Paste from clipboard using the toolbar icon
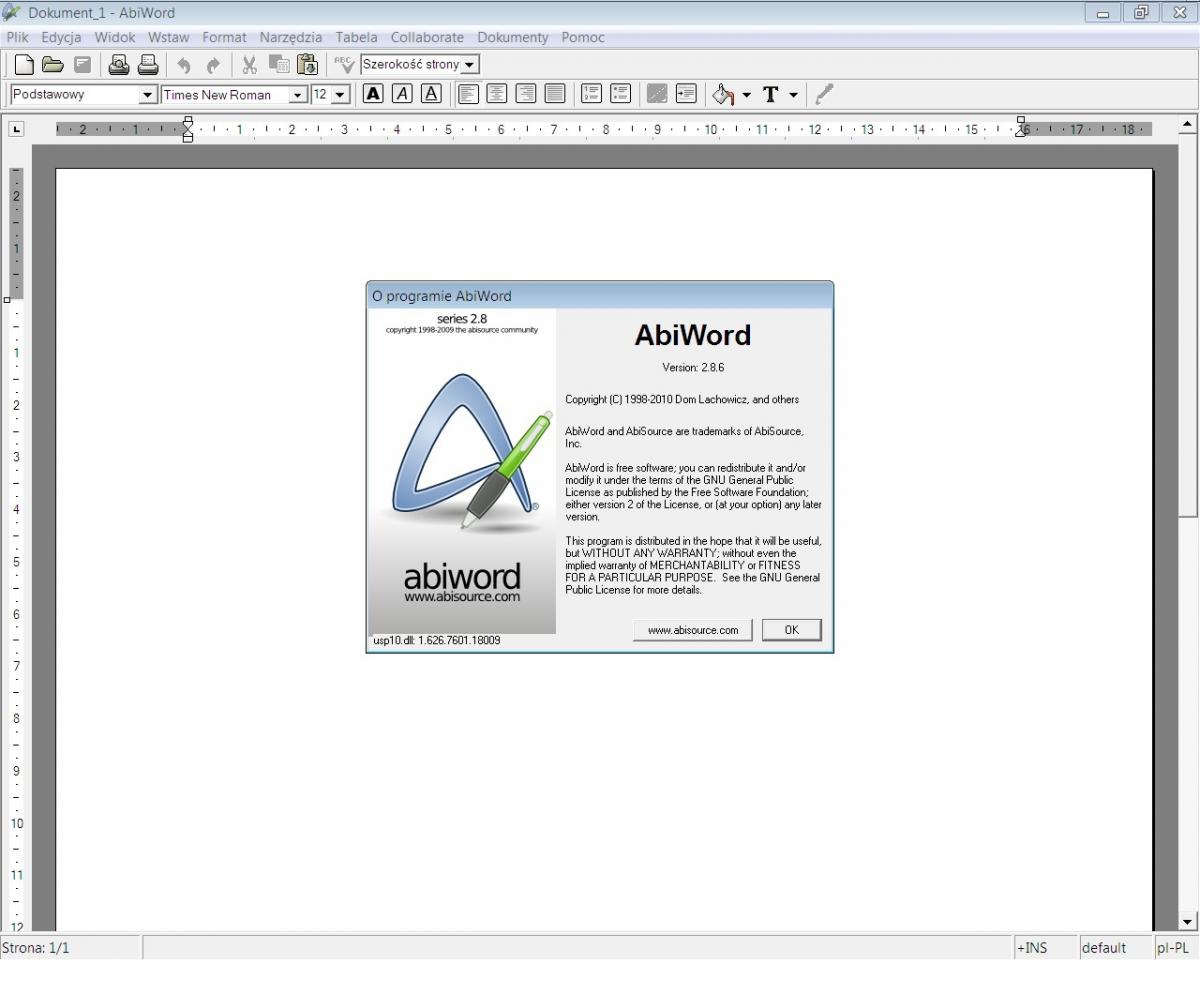Screen dimensions: 1200x994 point(308,65)
